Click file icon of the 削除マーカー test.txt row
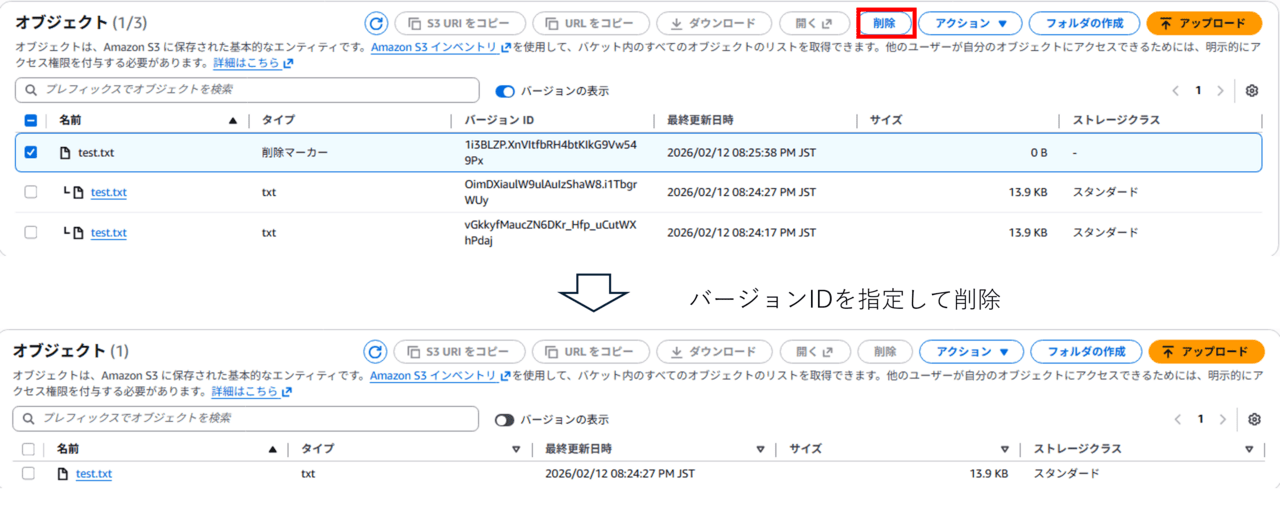The image size is (1280, 532). pos(65,153)
